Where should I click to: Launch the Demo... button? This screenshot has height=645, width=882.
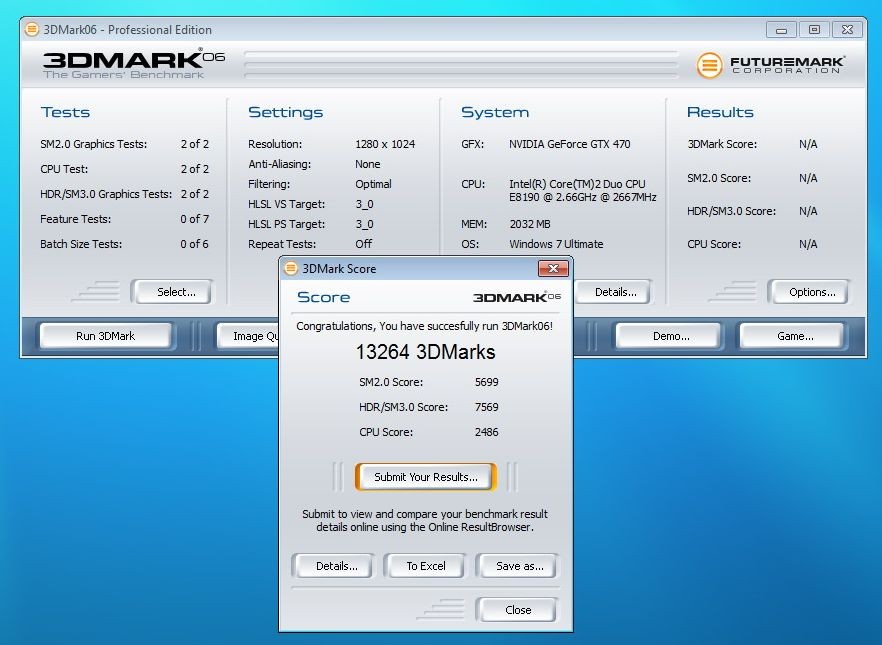668,336
